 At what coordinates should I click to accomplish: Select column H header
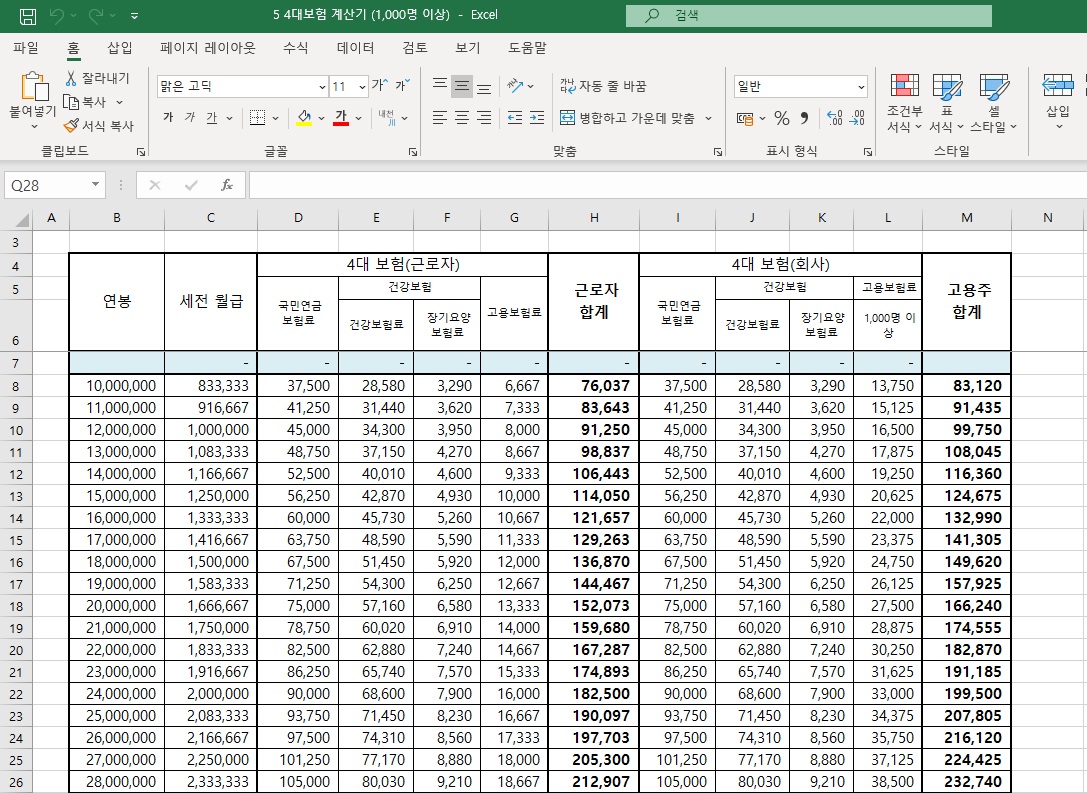594,218
